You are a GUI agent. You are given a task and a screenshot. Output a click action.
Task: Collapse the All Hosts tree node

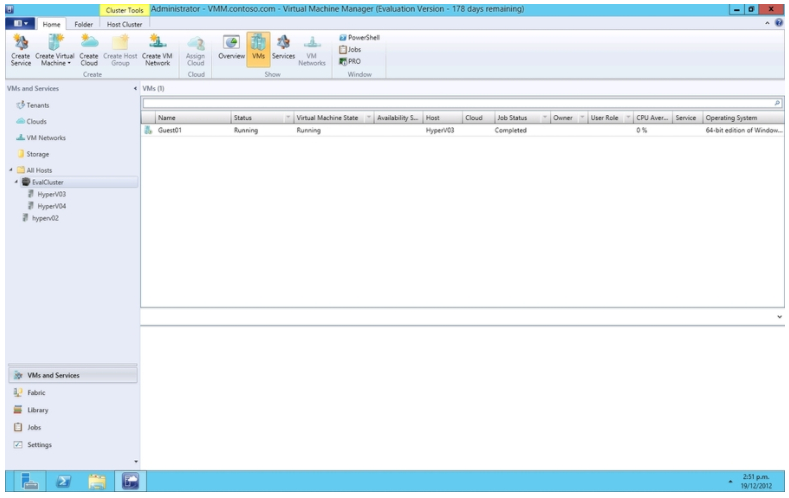tap(11, 170)
